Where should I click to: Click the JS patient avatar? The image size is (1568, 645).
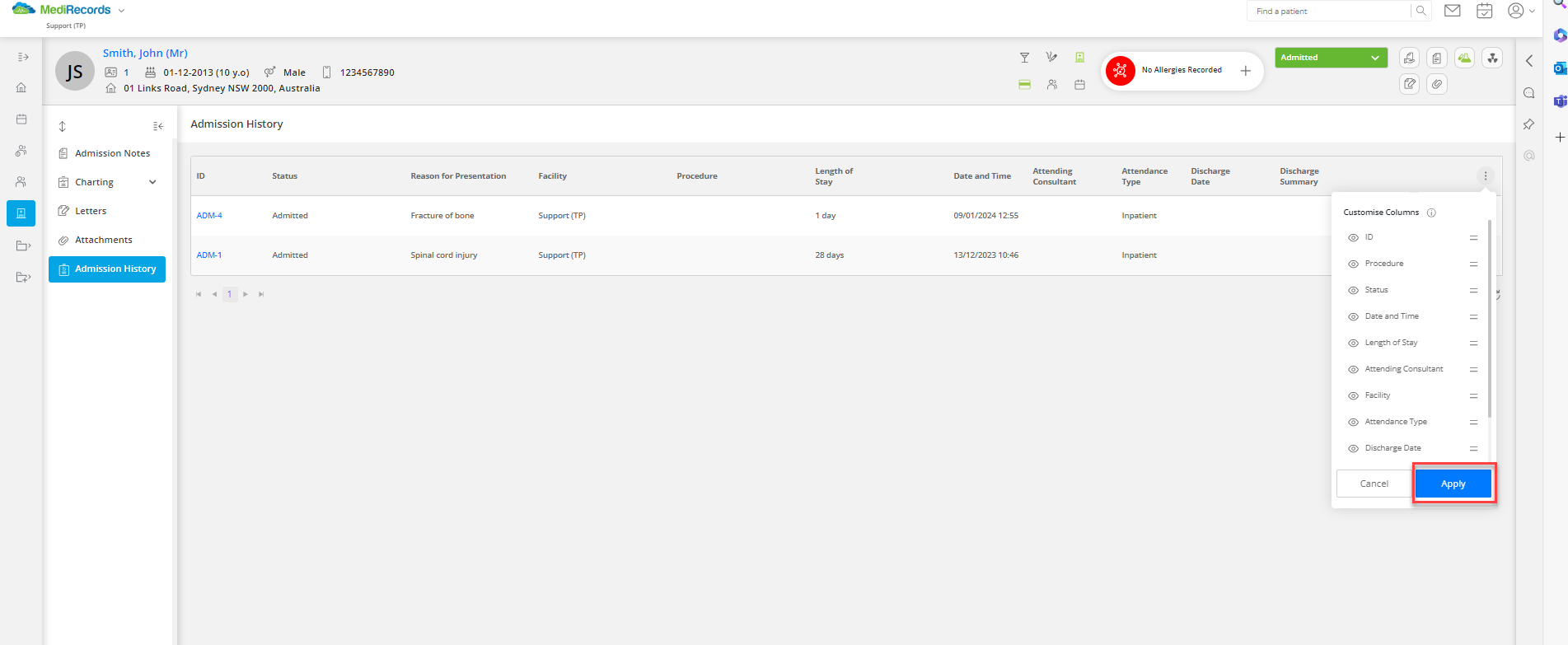click(x=75, y=71)
